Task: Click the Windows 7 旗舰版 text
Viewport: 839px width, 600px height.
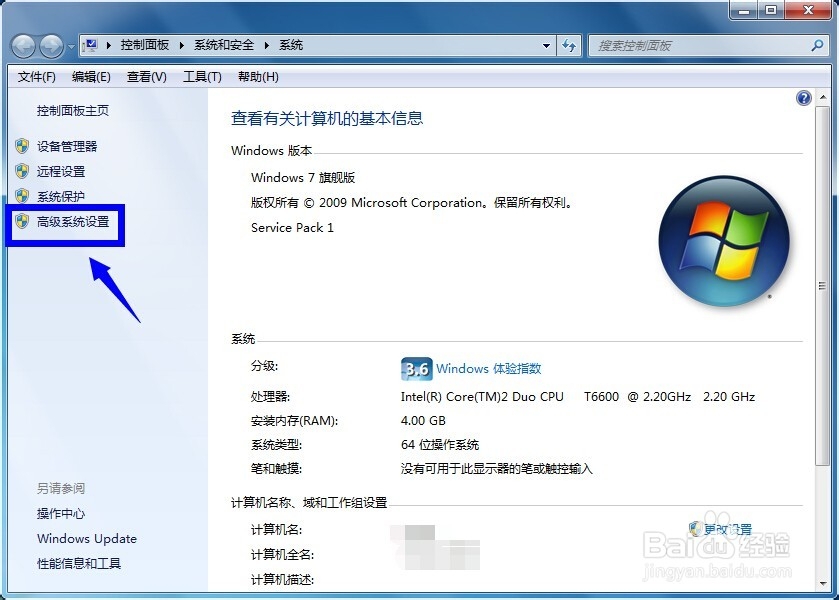Action: pos(303,178)
